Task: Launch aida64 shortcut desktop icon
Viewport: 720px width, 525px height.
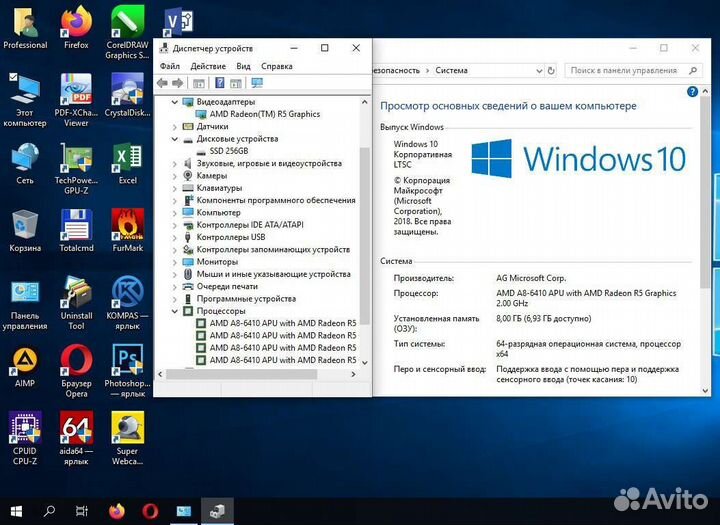Action: (76, 438)
